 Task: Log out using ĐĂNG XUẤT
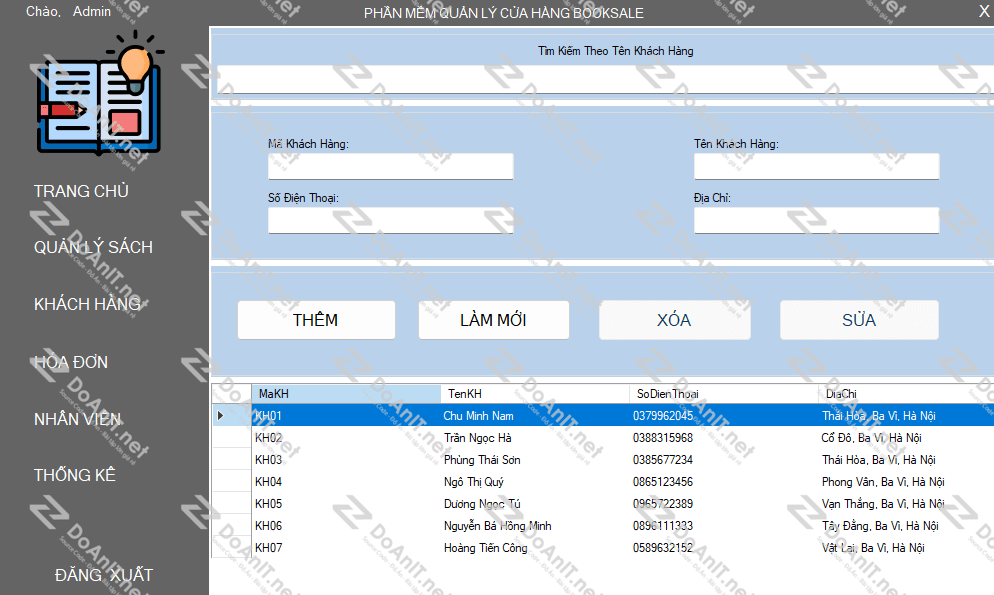pos(104,575)
